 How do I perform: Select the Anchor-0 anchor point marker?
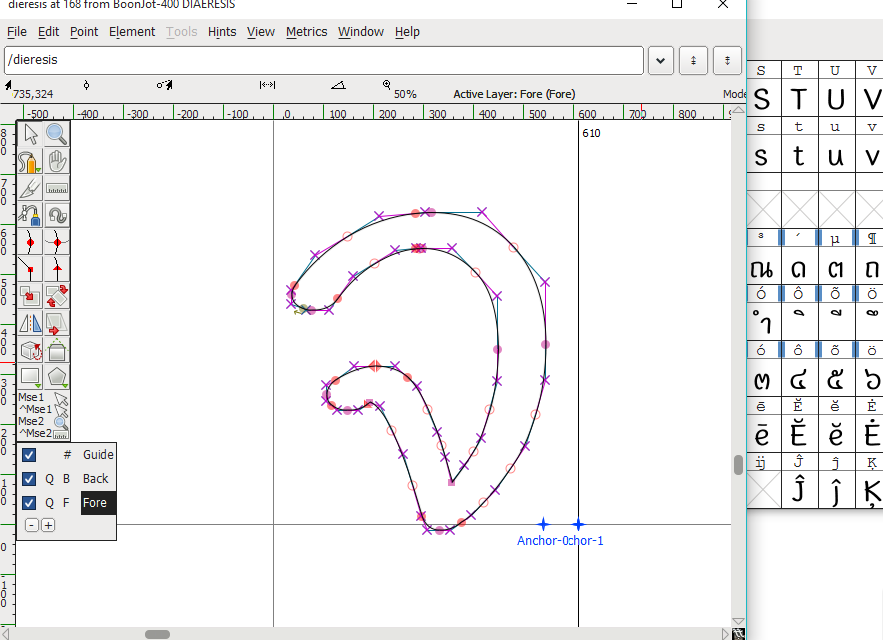[543, 525]
